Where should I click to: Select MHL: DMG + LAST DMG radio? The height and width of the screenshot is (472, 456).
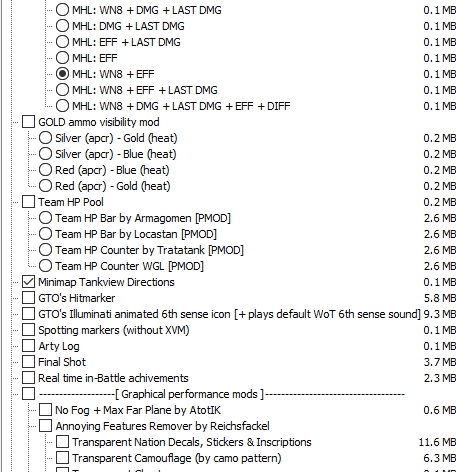(62, 26)
